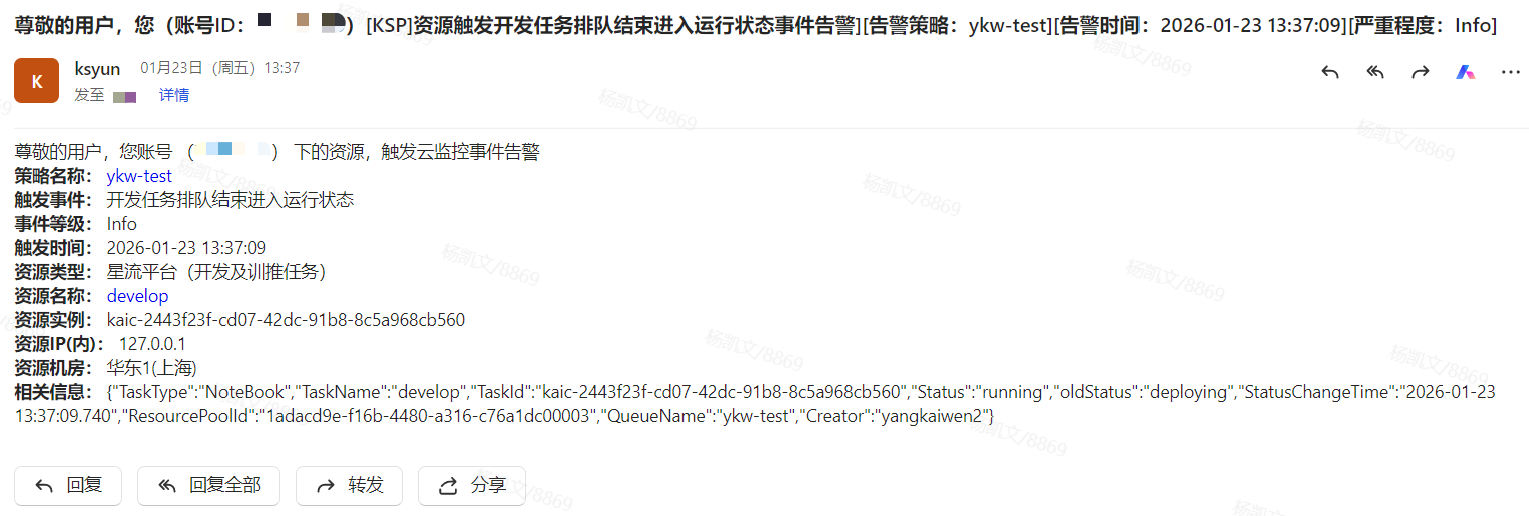Viewport: 1529px width, 516px height.
Task: Click the reply-all double arrow icon
Action: [x=1375, y=72]
